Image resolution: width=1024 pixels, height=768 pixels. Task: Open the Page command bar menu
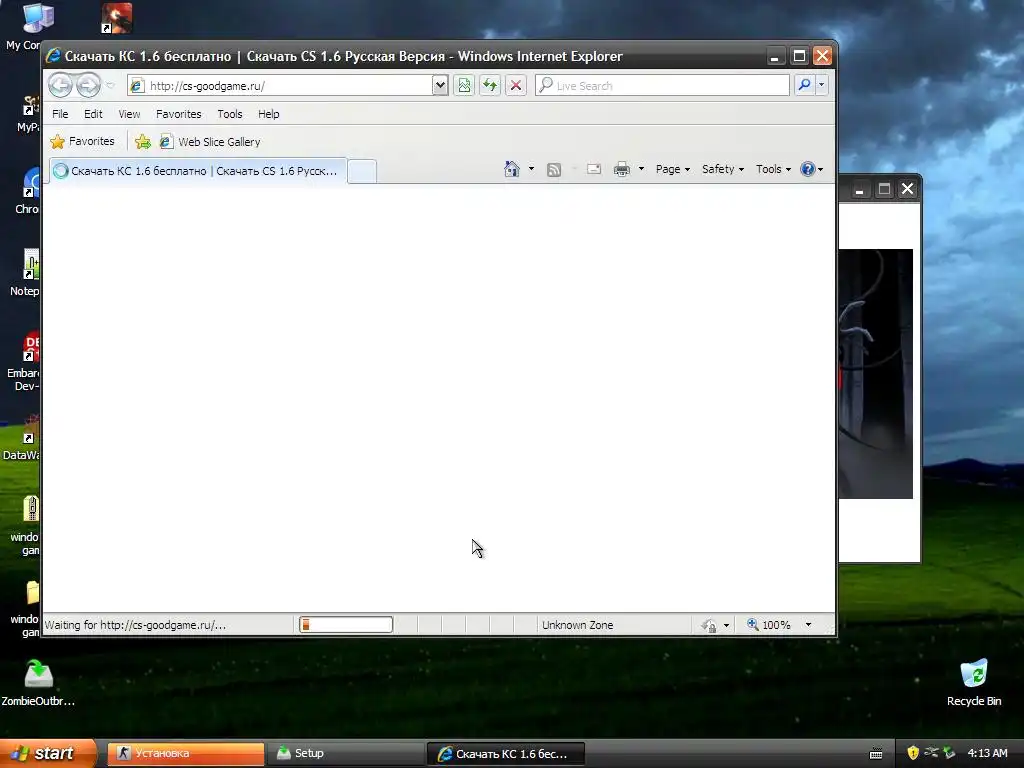[673, 169]
